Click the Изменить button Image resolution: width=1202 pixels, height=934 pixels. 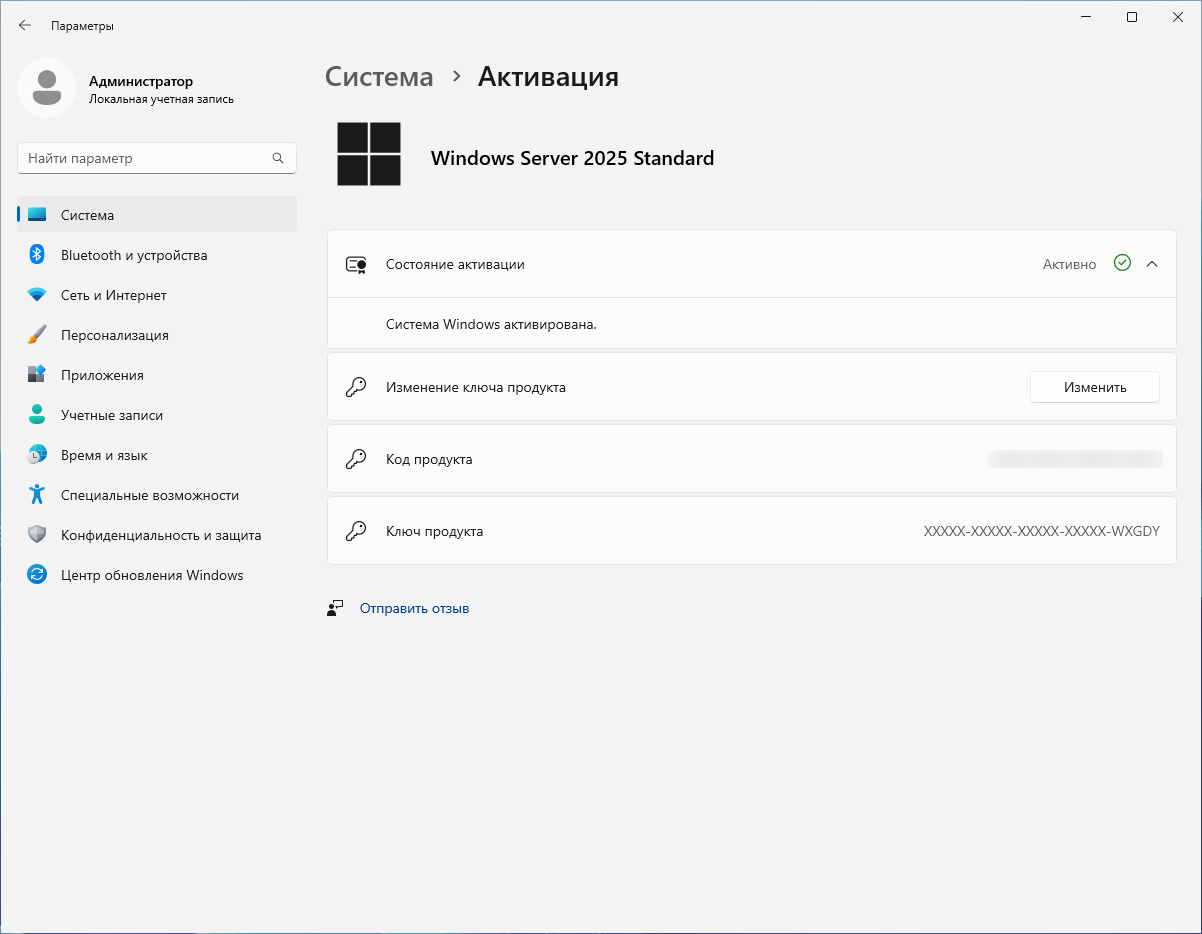[1095, 387]
